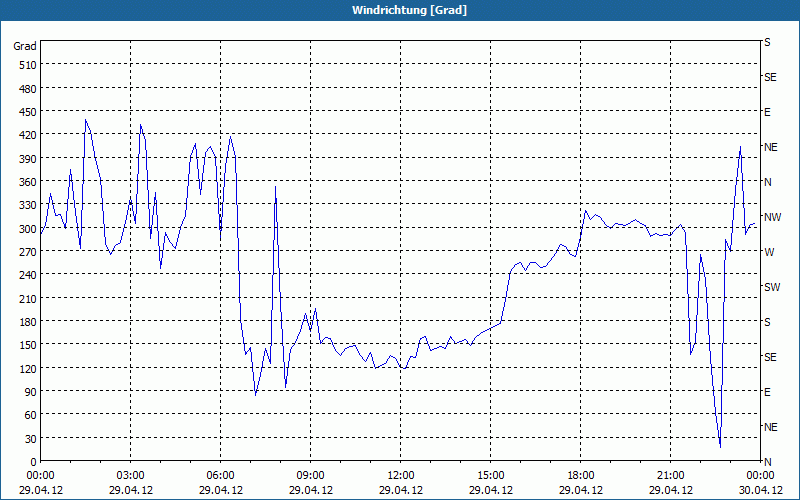This screenshot has width=800, height=500.
Task: Click the 150 y-axis value
Action: coord(28,345)
